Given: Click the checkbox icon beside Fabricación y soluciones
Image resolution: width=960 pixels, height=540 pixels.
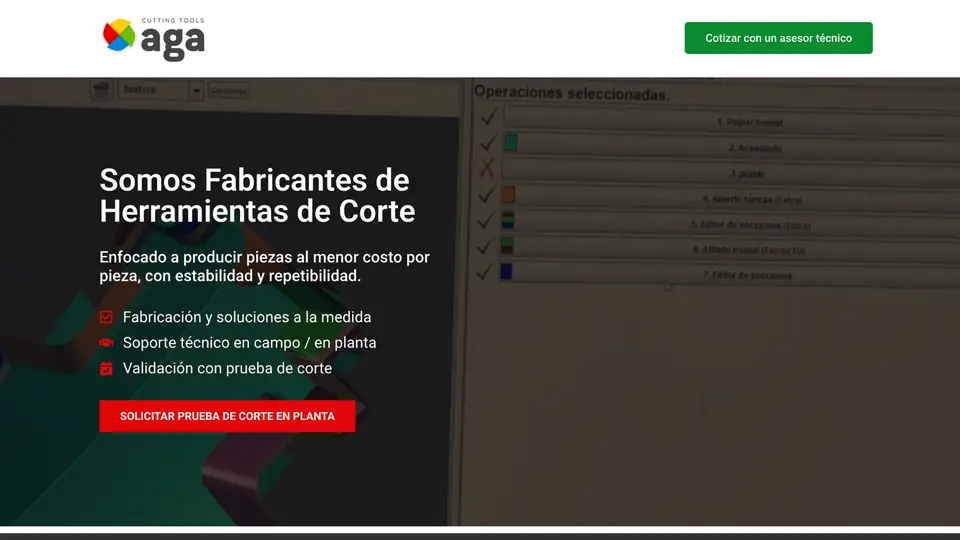Looking at the screenshot, I should (106, 317).
